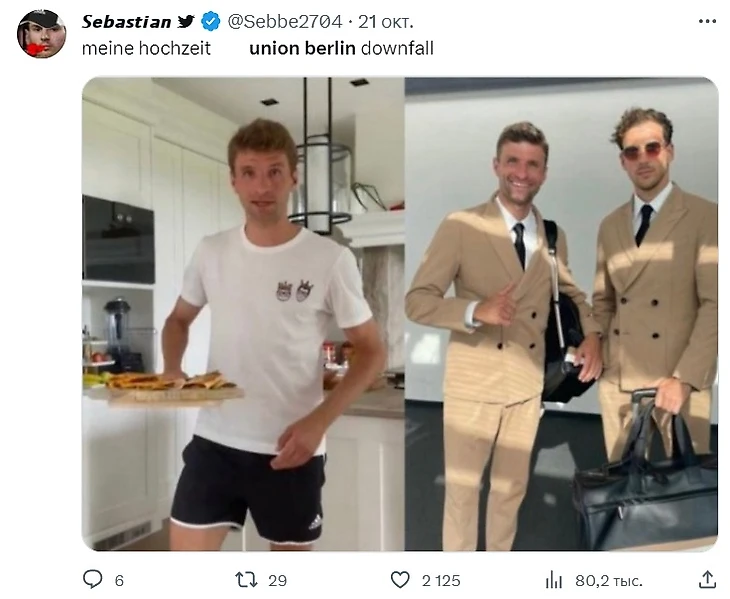Like the tweet with heart icon
Viewport: 730px width, 599px height.
click(x=400, y=579)
